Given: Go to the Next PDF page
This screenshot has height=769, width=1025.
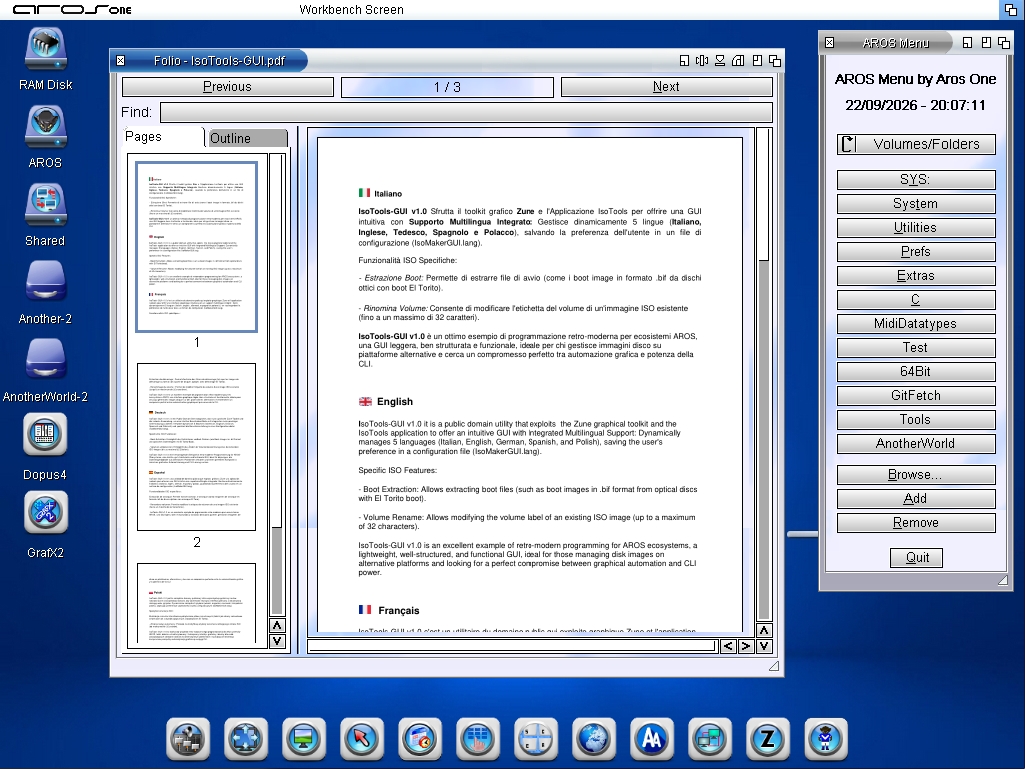Looking at the screenshot, I should [x=666, y=87].
